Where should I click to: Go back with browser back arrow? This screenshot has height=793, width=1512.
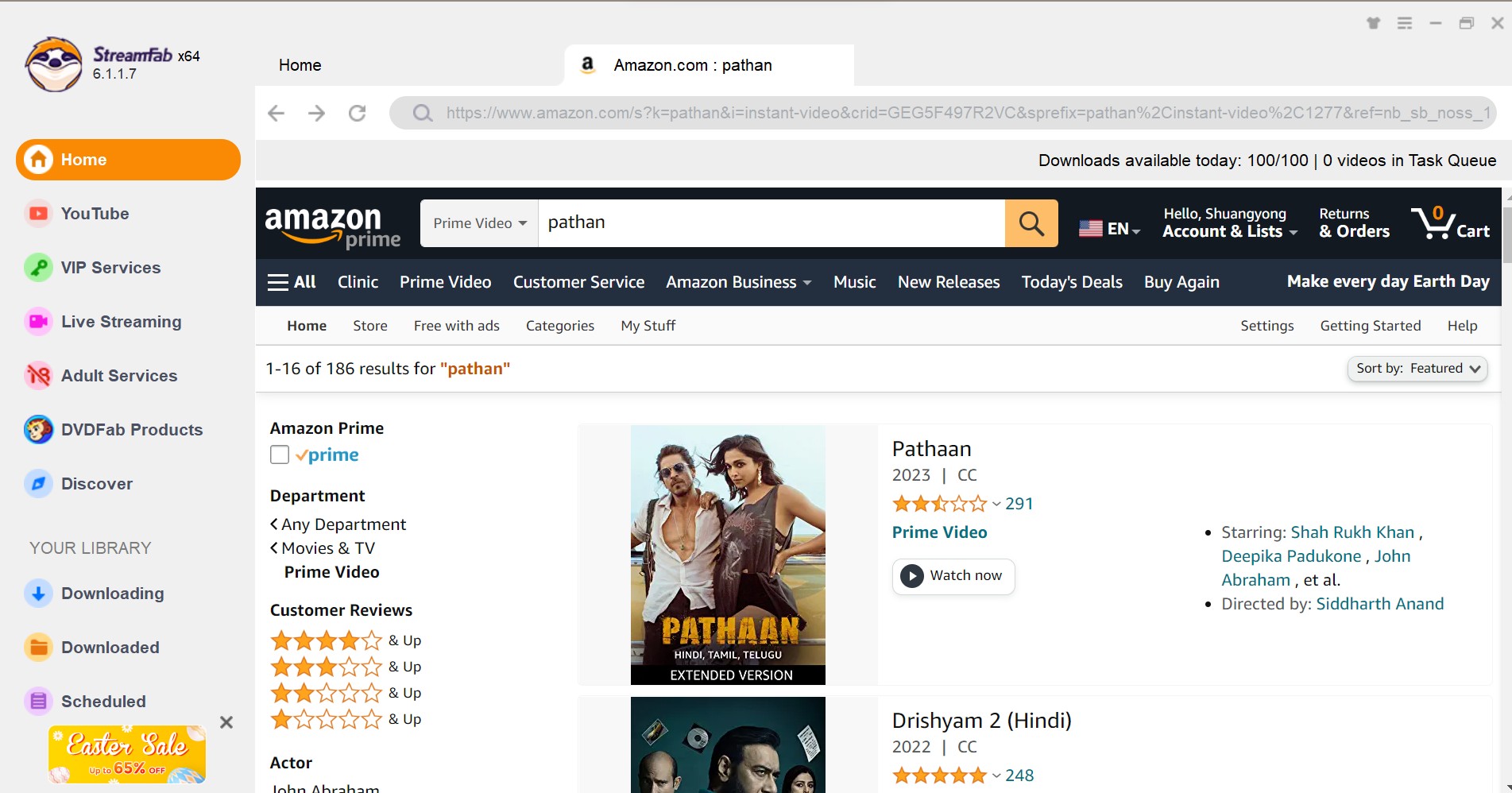point(276,113)
